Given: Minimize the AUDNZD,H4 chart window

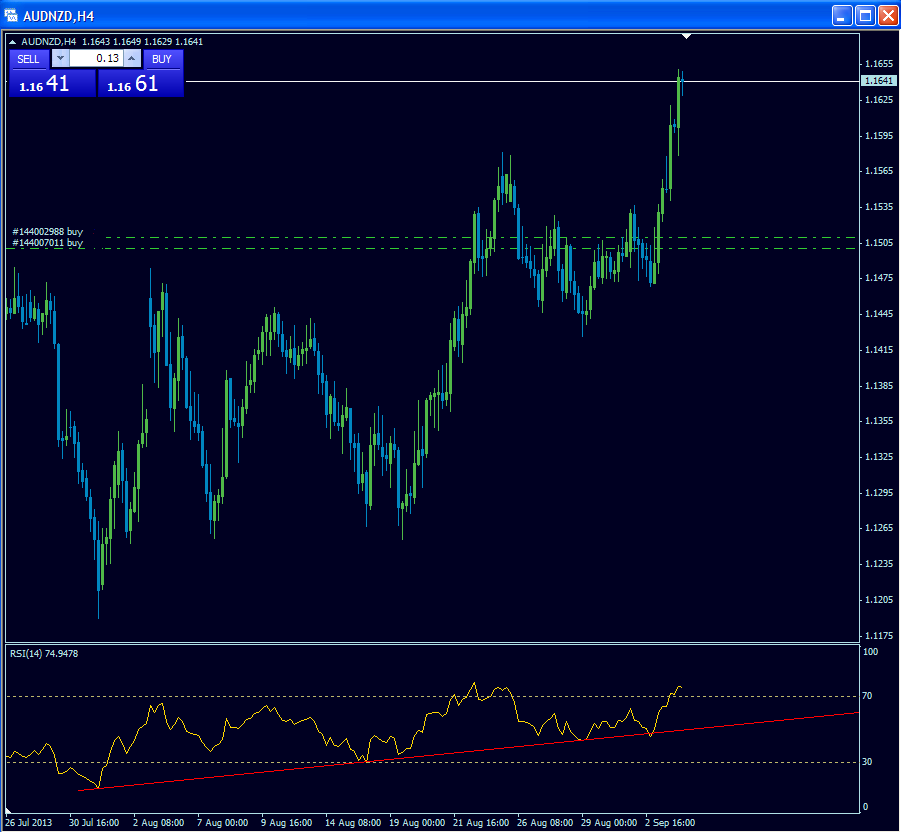Looking at the screenshot, I should click(842, 16).
